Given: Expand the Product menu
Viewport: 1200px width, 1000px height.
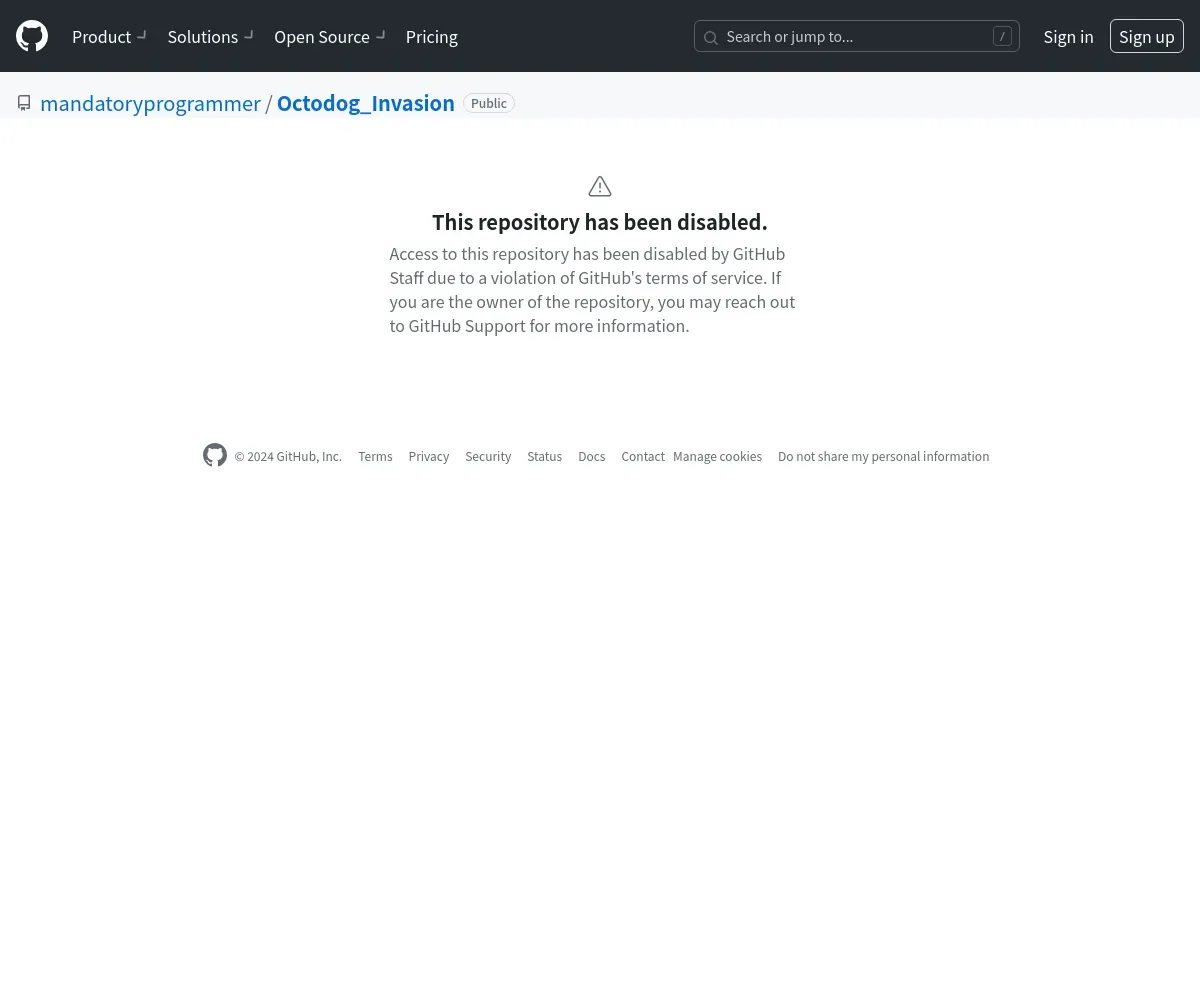Looking at the screenshot, I should tap(109, 36).
